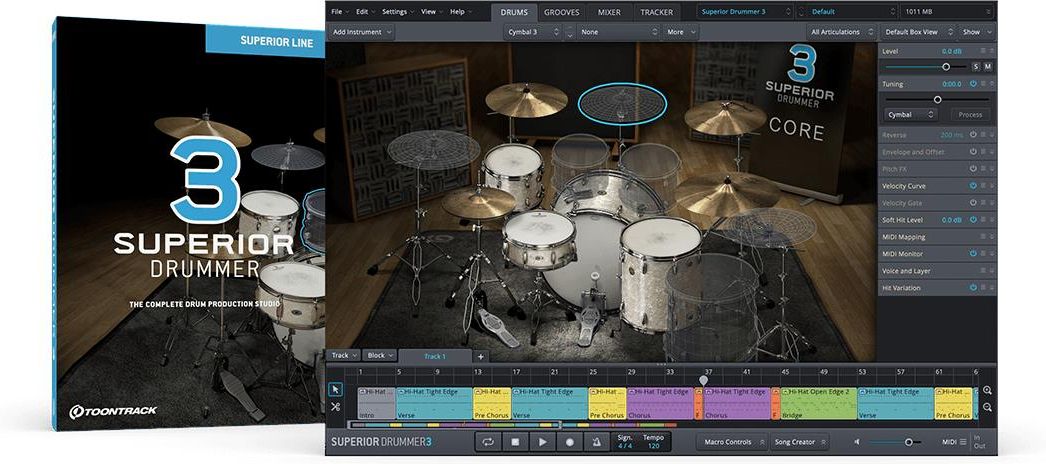Enable the Velocity Gate power button
The height and width of the screenshot is (464, 1046).
[973, 203]
